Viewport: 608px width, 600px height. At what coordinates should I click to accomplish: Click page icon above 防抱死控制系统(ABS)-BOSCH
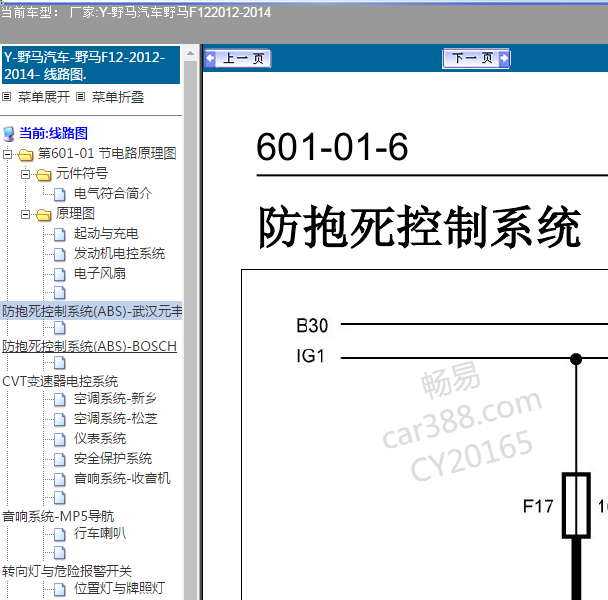click(x=59, y=328)
